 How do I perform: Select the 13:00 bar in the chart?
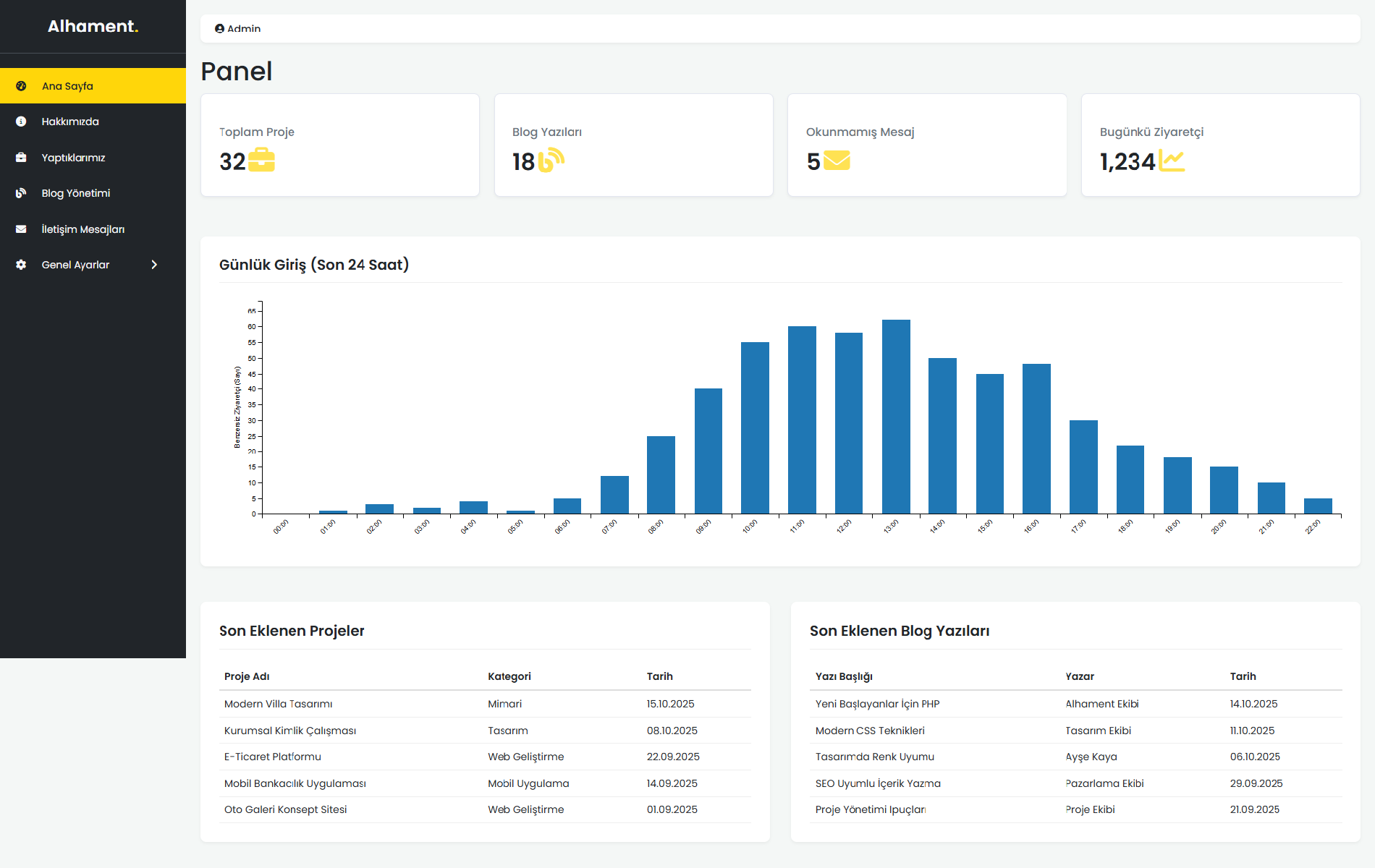[896, 417]
